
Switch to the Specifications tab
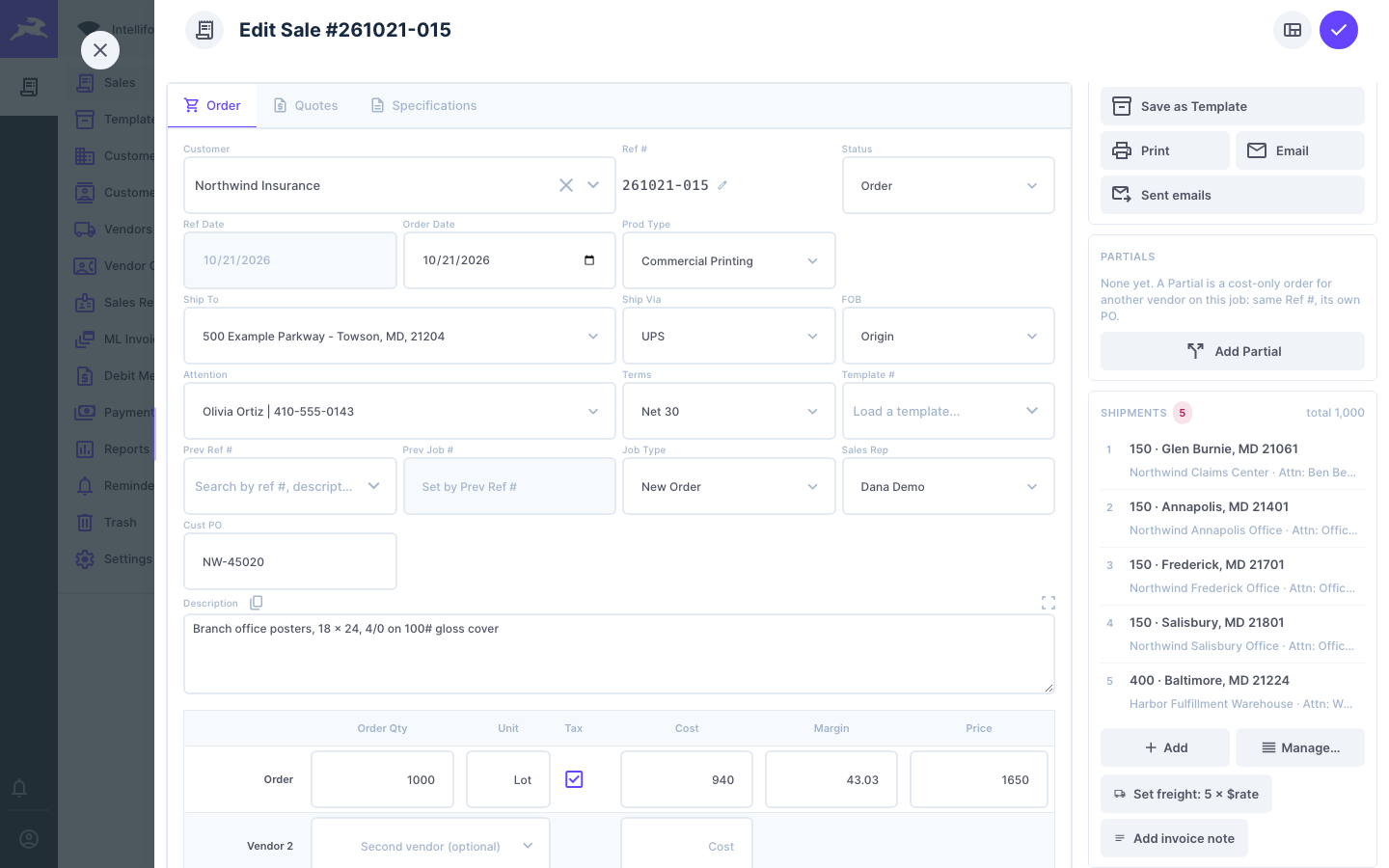click(423, 105)
